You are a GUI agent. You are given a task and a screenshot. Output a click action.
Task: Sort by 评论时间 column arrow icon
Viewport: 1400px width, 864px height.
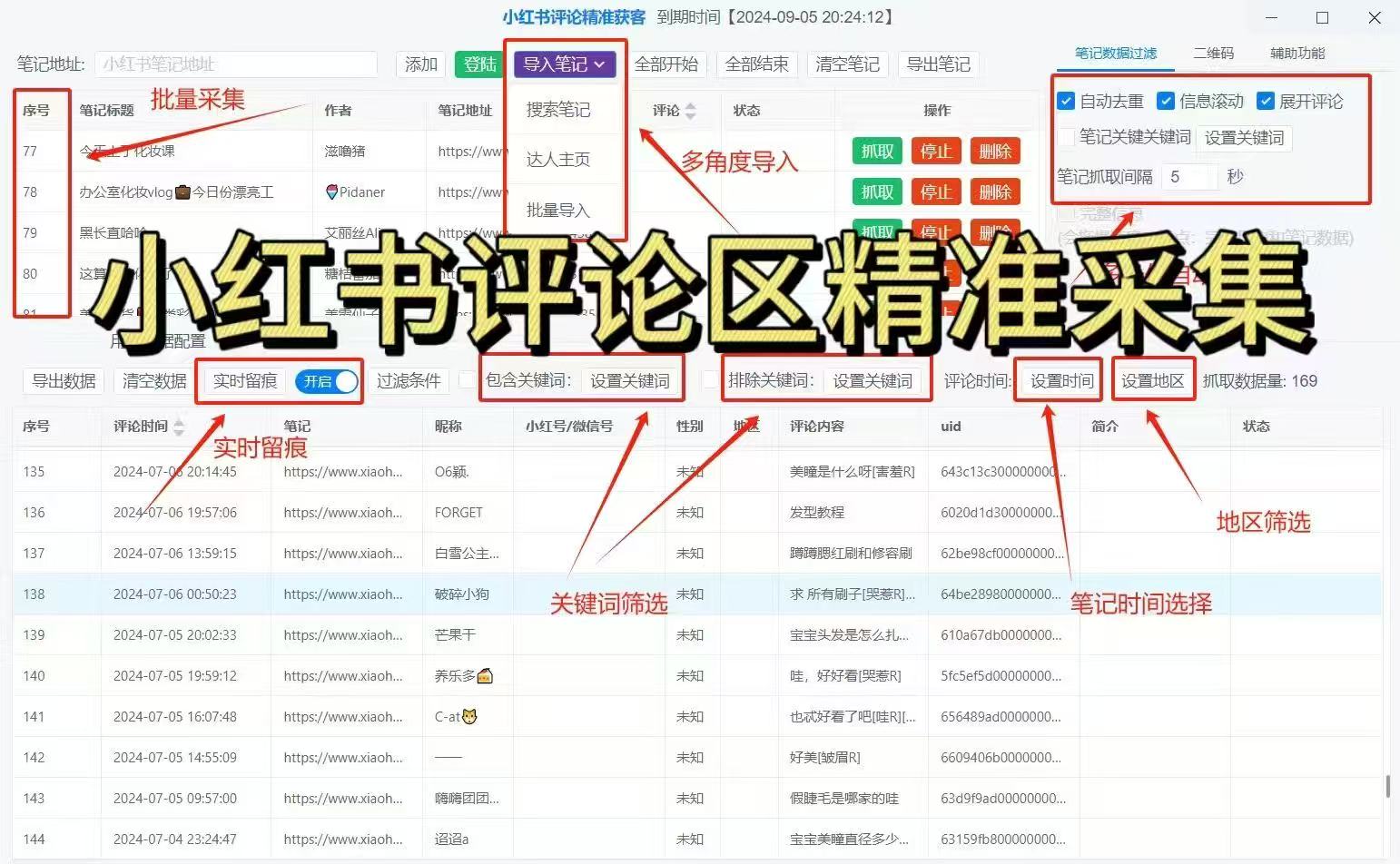point(179,427)
